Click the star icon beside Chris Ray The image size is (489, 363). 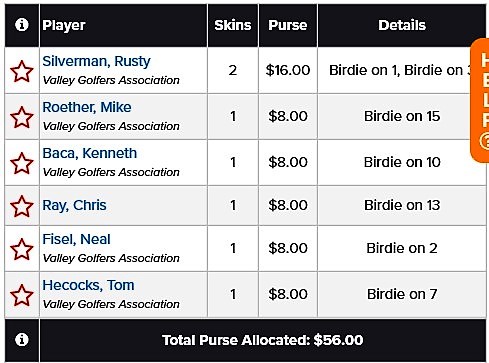[x=22, y=206]
